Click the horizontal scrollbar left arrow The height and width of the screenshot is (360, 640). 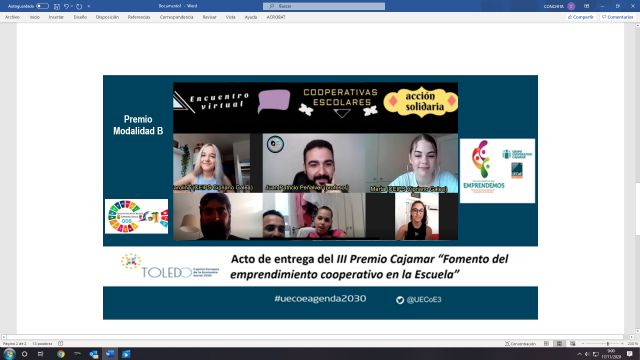(4, 337)
